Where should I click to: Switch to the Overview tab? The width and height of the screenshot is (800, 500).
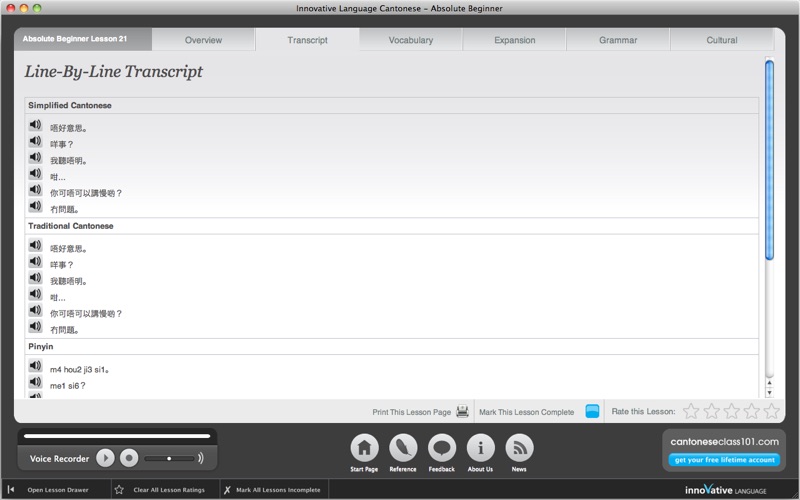pos(203,40)
